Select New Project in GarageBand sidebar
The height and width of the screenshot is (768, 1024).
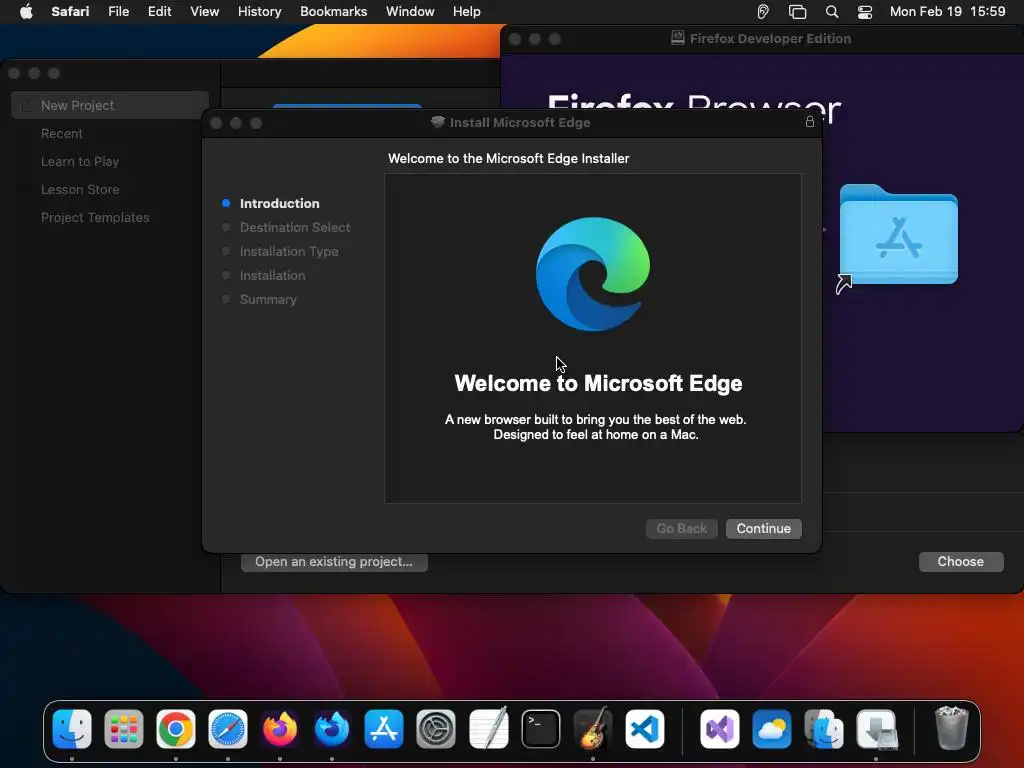(x=110, y=105)
